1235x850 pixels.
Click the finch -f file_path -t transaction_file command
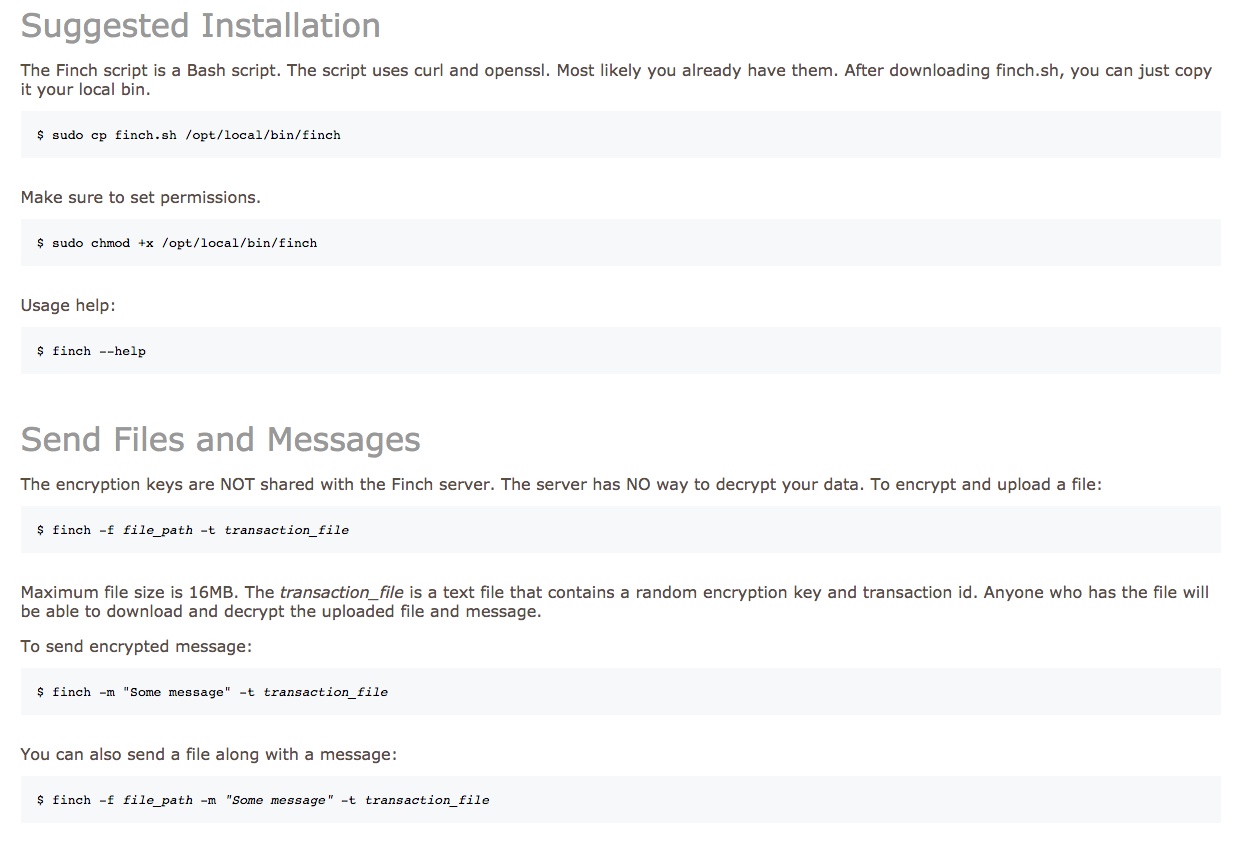(193, 530)
